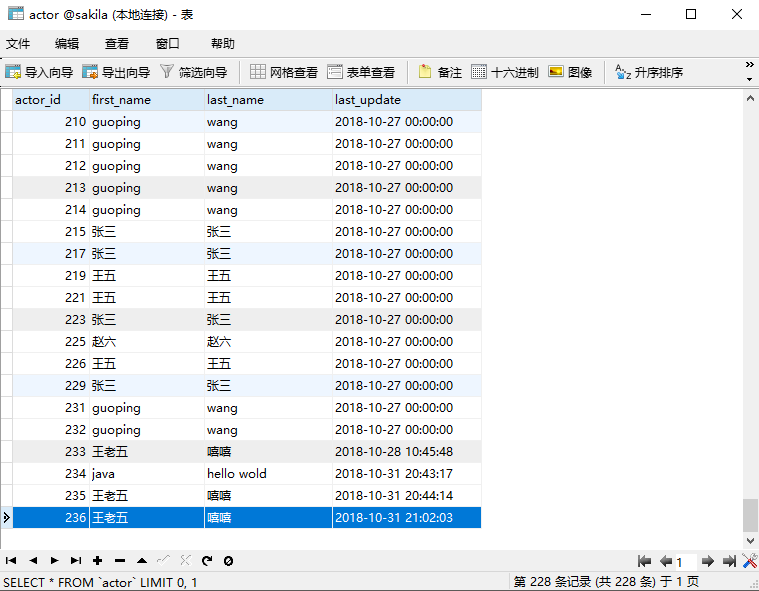
Task: Sort ascending with 升序排序
Action: (649, 72)
